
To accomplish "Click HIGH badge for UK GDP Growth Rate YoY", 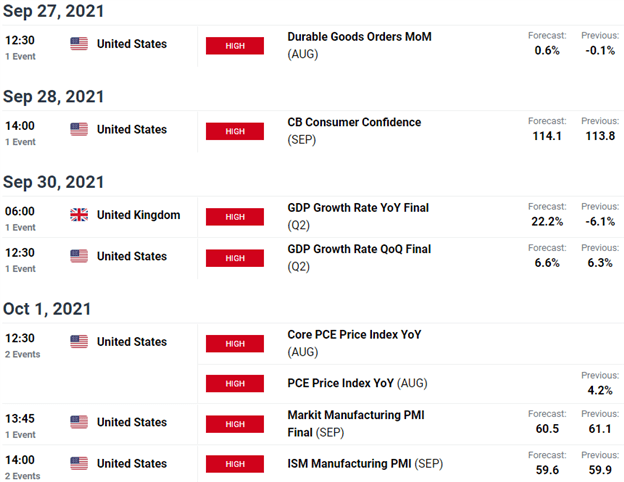I will (235, 217).
